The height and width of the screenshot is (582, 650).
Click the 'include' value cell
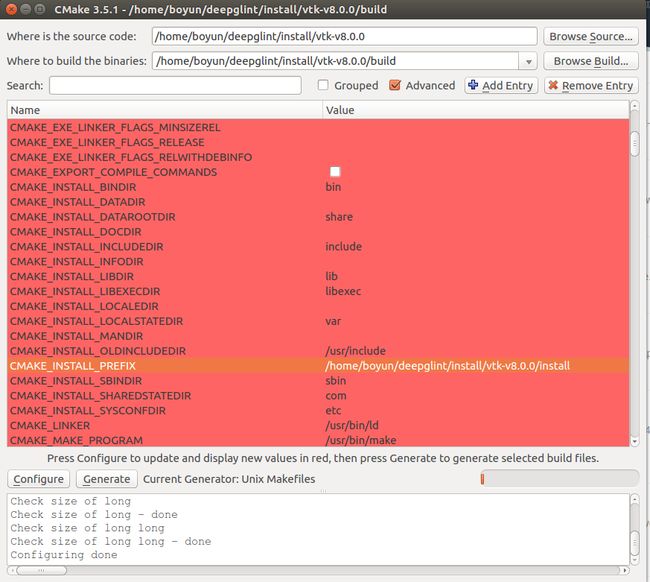click(343, 247)
